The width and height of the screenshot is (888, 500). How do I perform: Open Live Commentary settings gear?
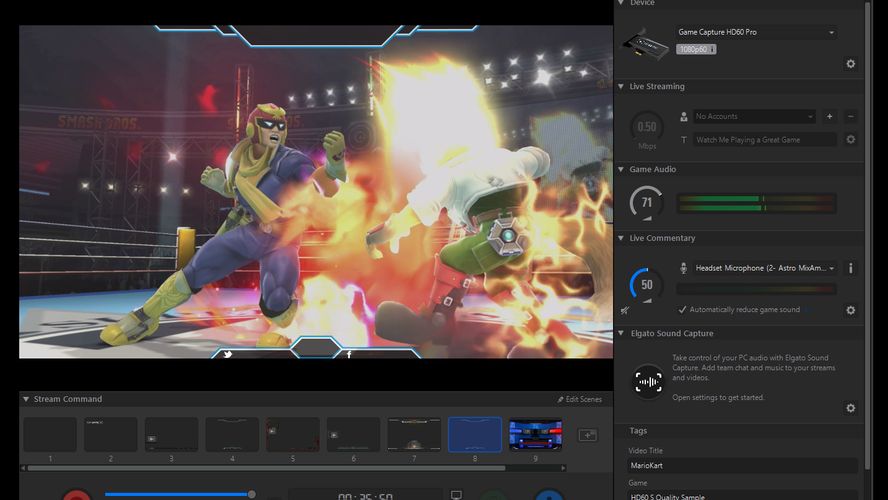pyautogui.click(x=850, y=310)
